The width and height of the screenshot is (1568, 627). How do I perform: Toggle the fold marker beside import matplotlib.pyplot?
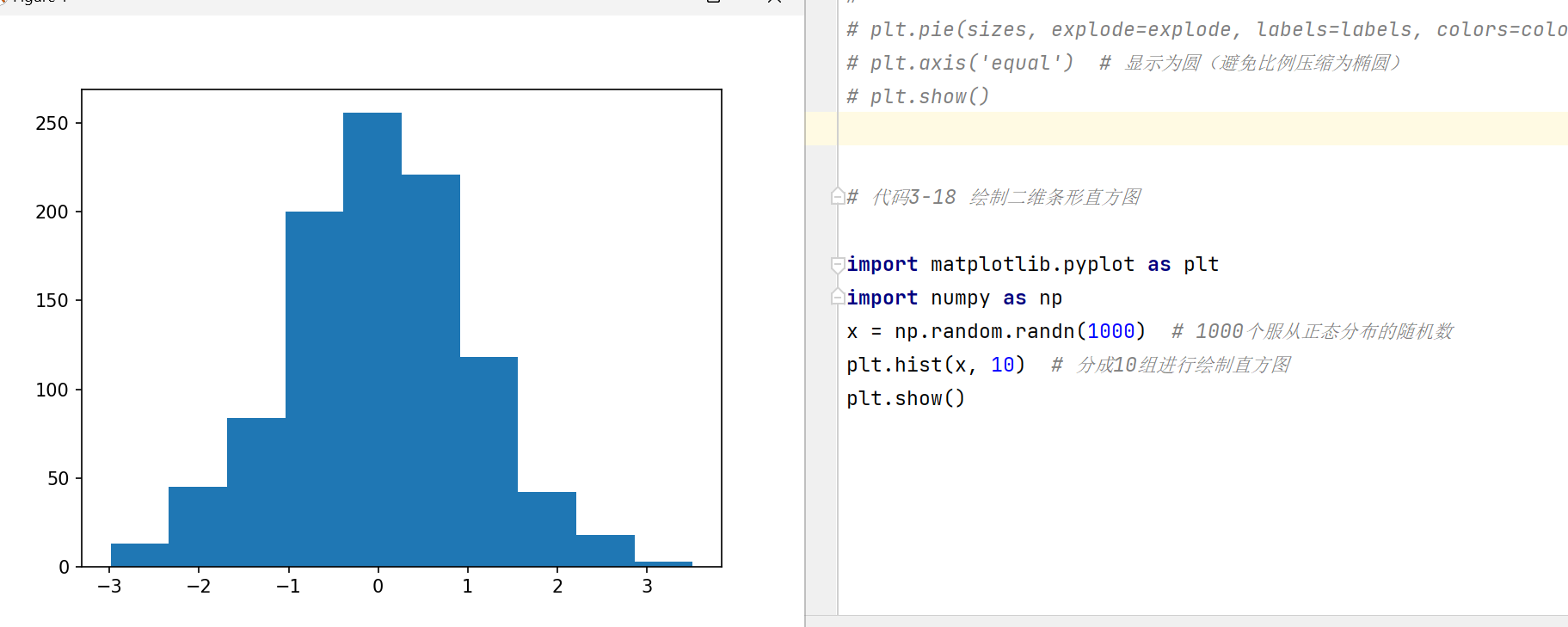point(838,264)
